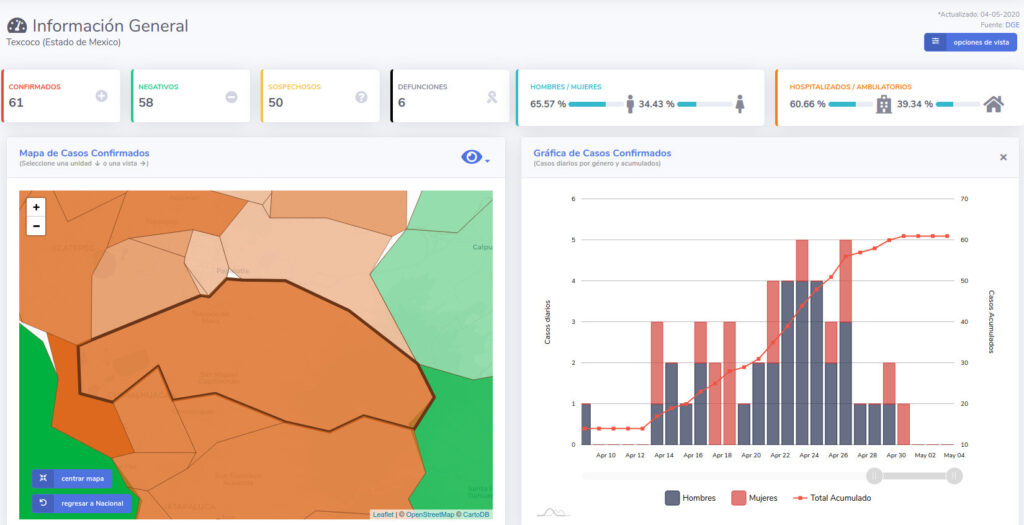Viewport: 1024px width, 525px height.
Task: Click left handle of chart date range slider
Action: click(874, 476)
